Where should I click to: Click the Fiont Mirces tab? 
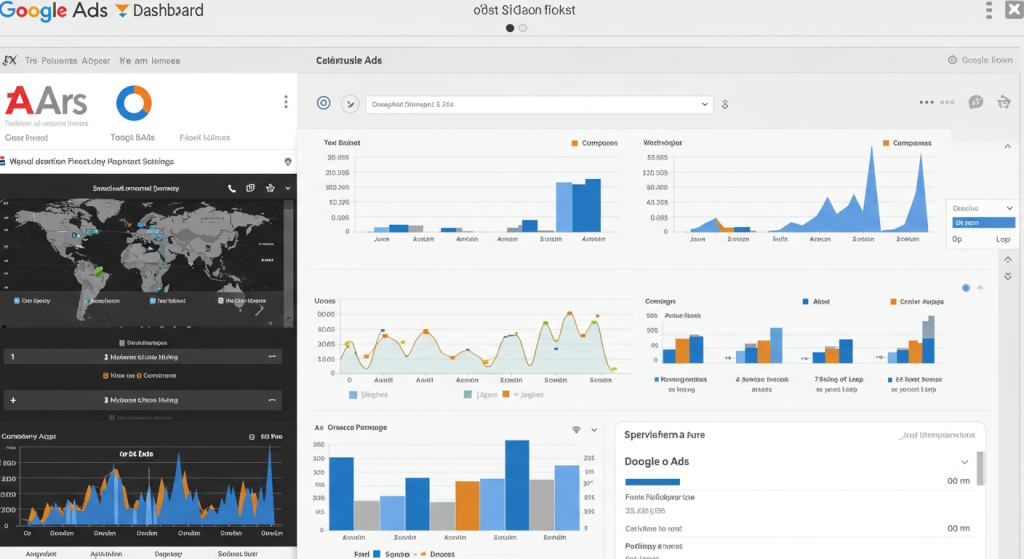coord(204,138)
